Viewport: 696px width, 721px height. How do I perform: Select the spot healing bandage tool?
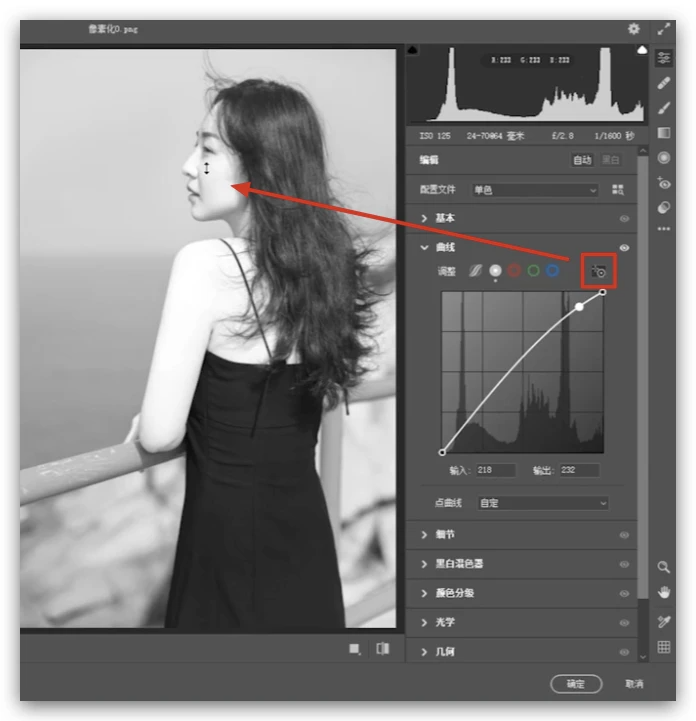point(664,83)
